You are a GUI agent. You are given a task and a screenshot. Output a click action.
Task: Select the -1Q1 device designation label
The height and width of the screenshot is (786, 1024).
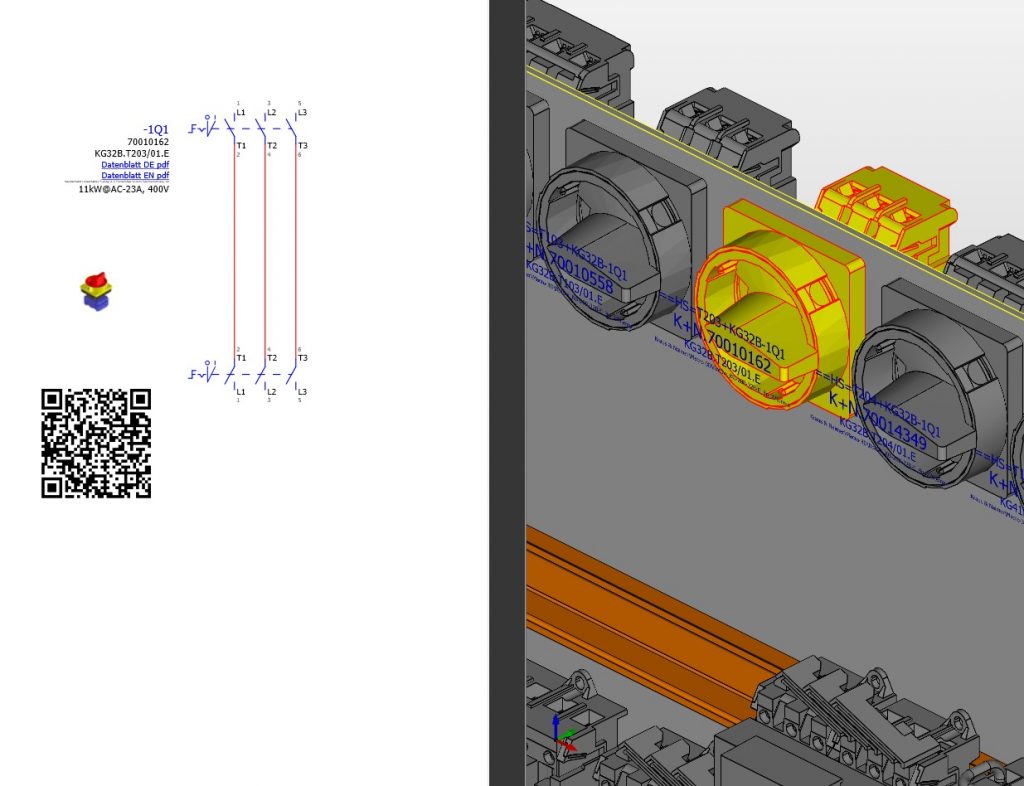(x=155, y=130)
